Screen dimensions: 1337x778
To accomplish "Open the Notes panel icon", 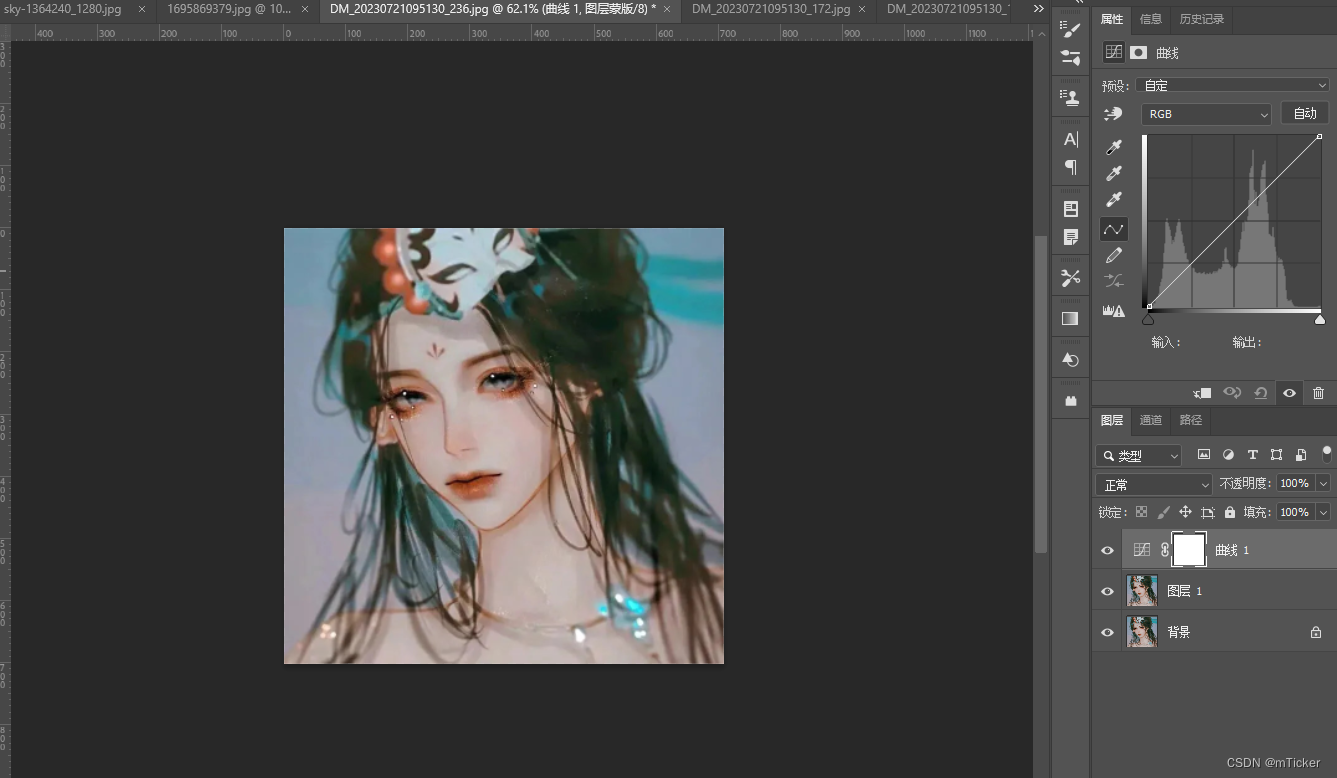I will coord(1071,237).
